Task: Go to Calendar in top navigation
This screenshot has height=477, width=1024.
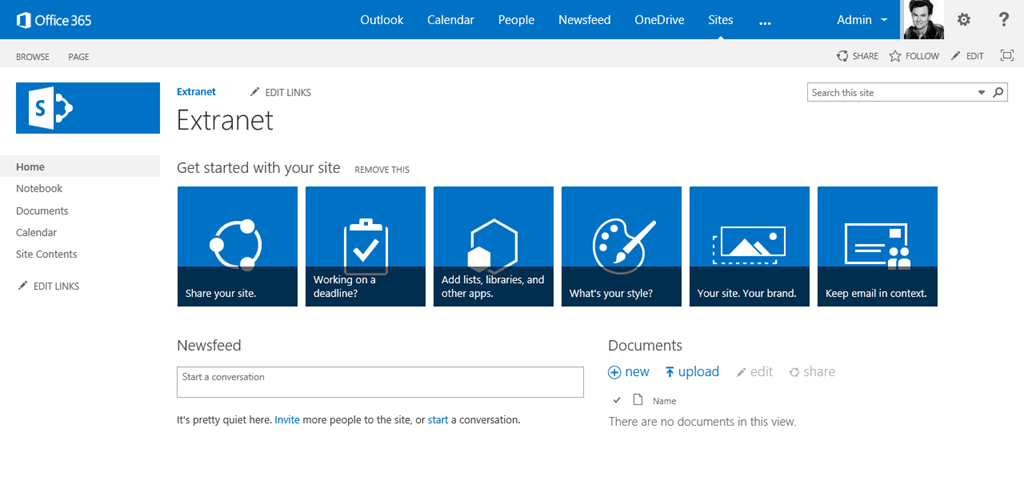Action: [450, 20]
